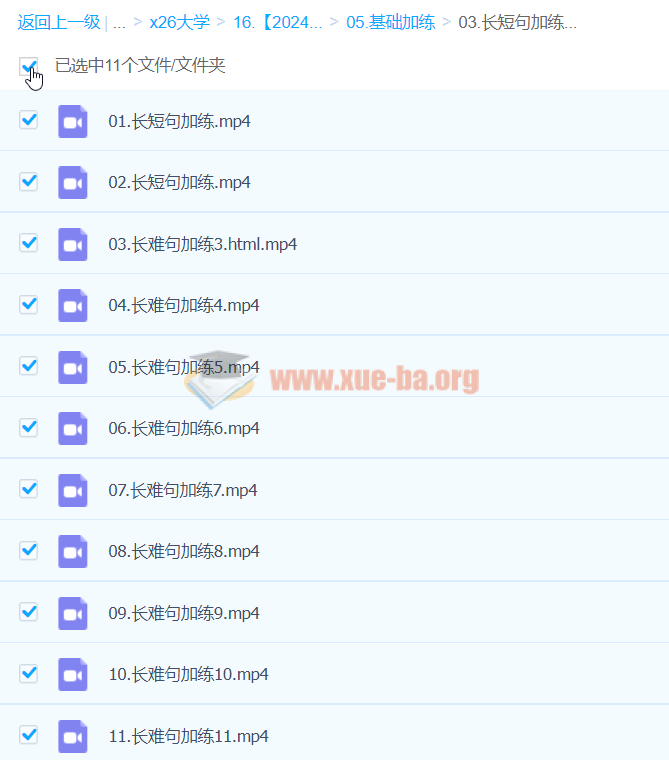Navigate to 05.基础加练 breadcrumb folder
669x760 pixels.
(391, 22)
